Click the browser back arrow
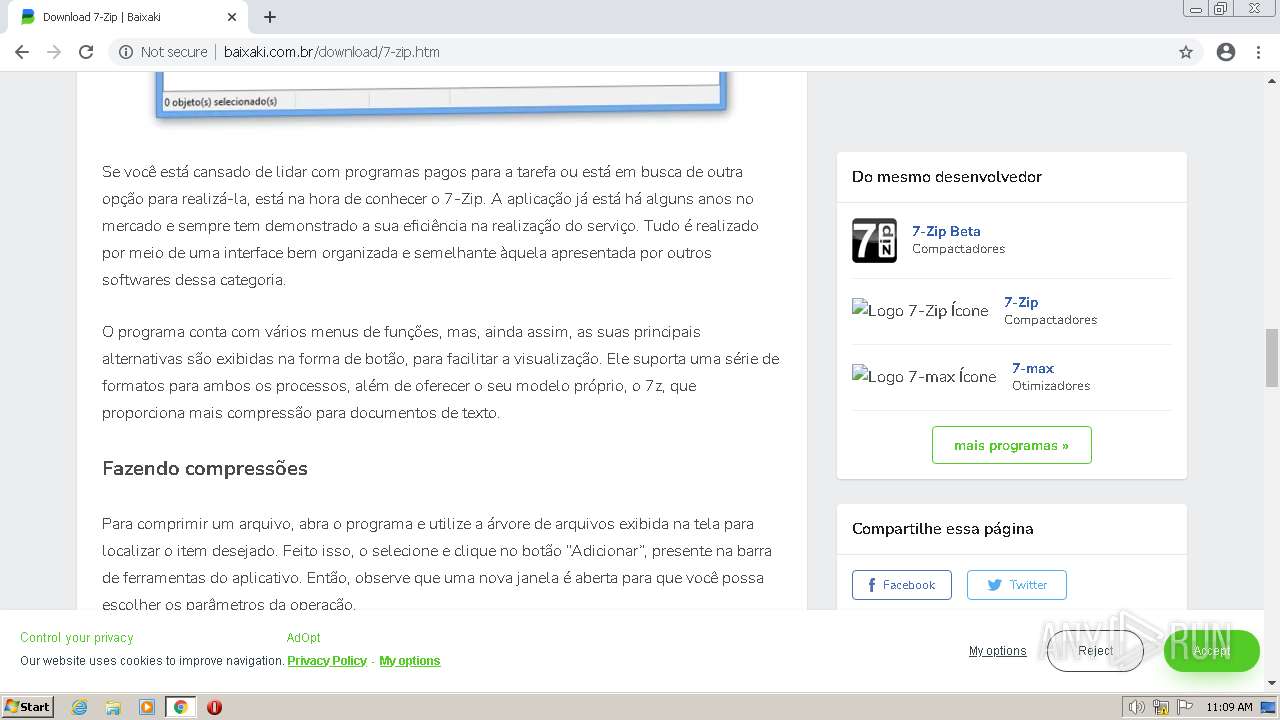Viewport: 1280px width, 720px height. tap(22, 52)
